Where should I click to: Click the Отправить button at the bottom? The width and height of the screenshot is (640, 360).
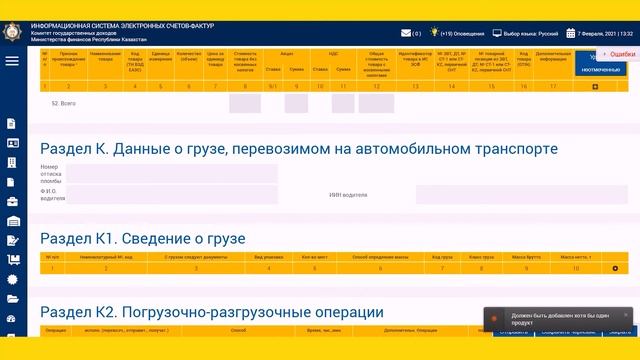click(513, 332)
